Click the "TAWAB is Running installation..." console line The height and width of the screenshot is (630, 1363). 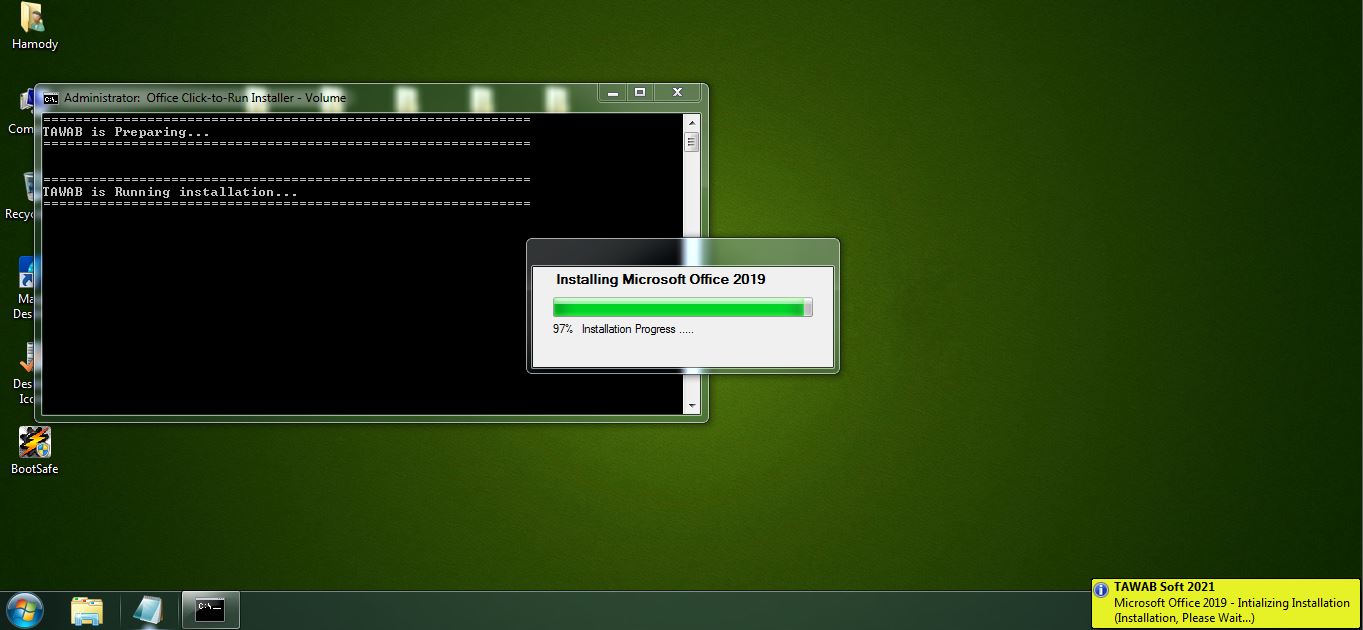pyautogui.click(x=170, y=192)
